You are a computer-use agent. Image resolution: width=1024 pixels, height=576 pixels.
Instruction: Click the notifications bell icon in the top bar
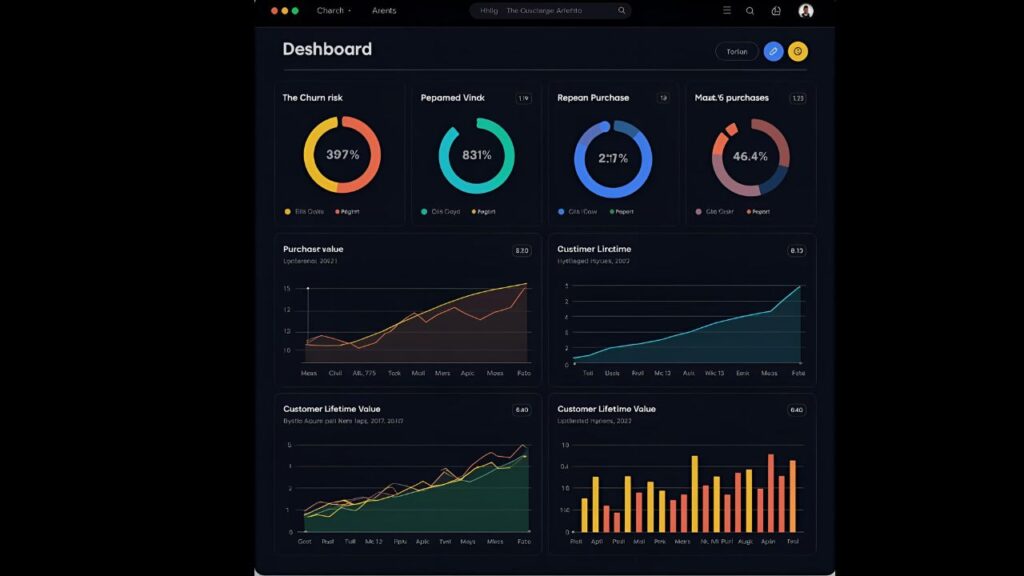click(776, 10)
